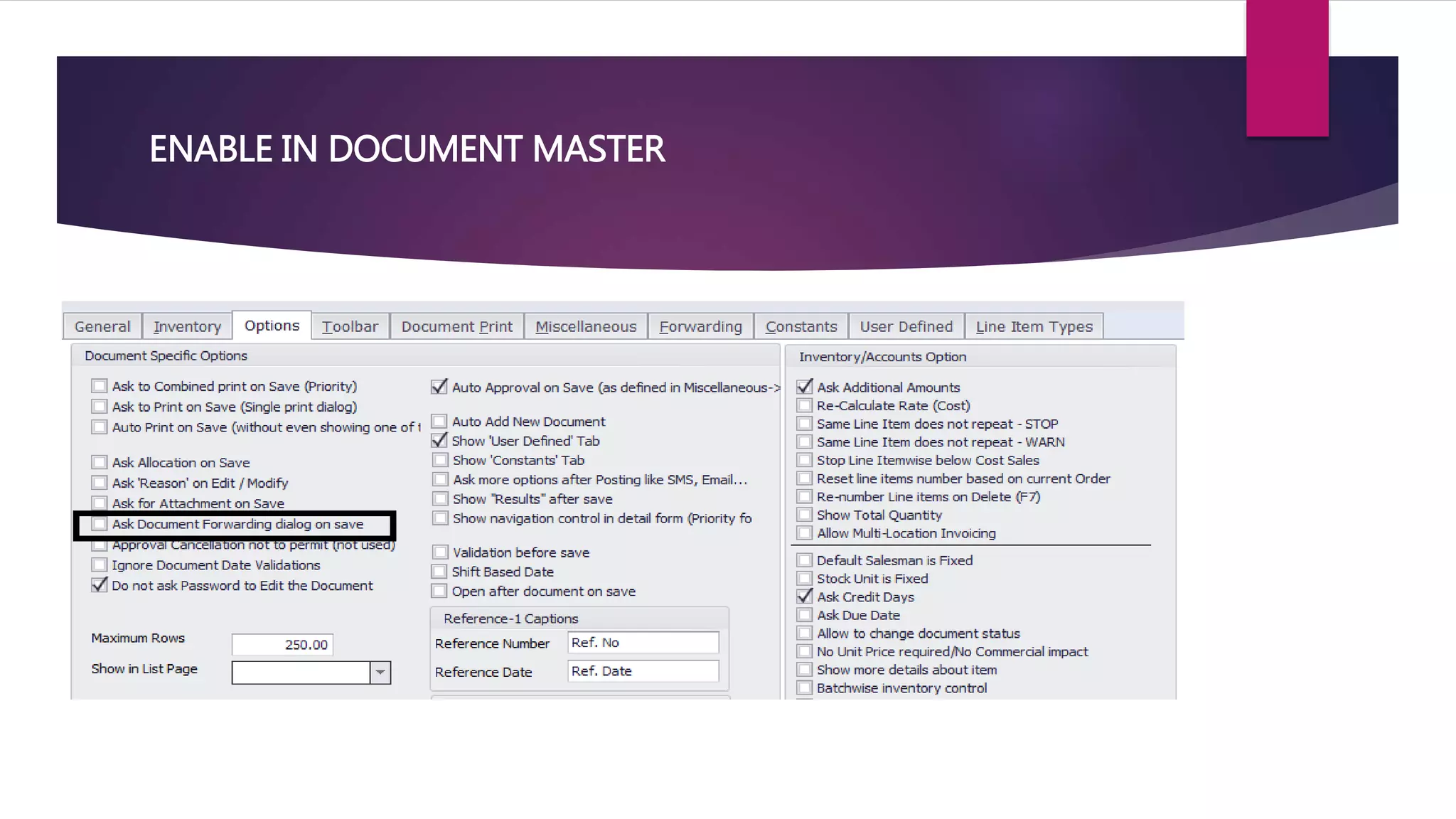Select the User Defined tab

click(906, 326)
